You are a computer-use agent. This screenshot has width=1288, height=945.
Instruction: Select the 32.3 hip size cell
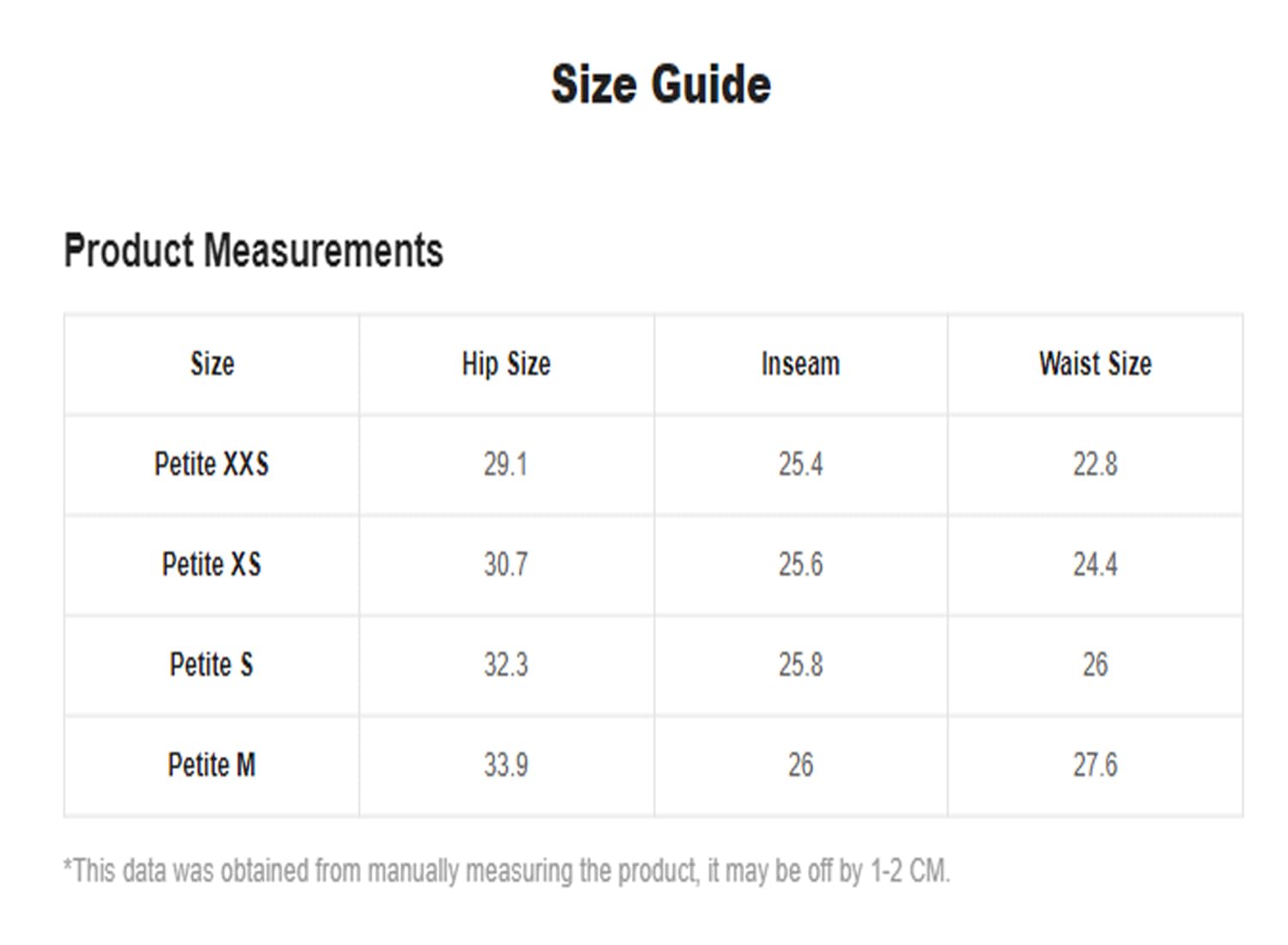[506, 665]
